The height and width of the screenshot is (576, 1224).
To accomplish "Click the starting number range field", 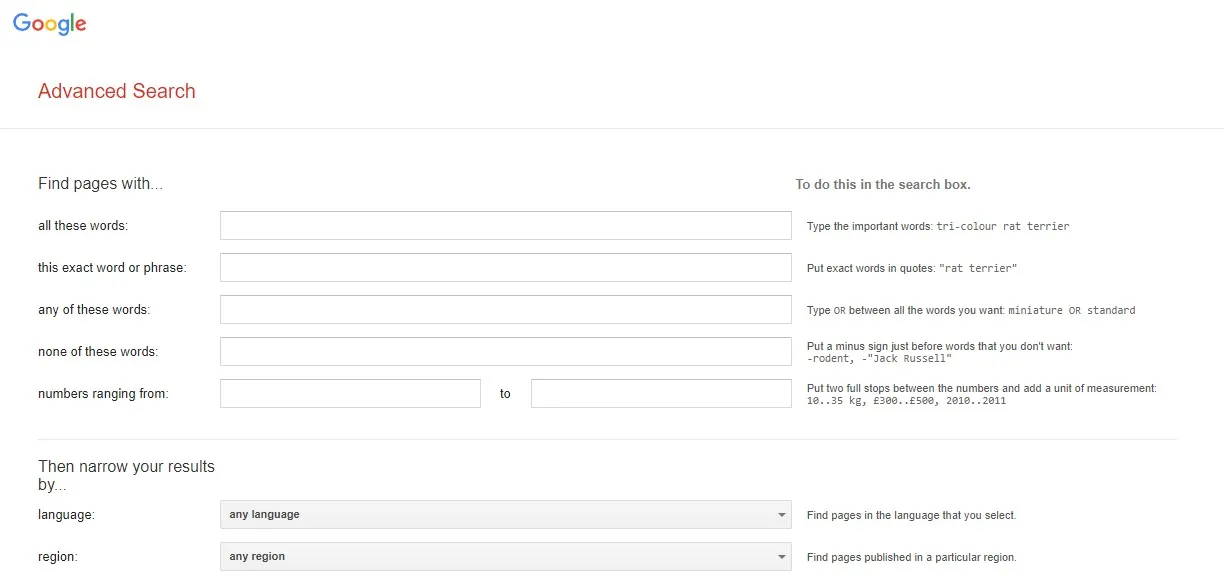I will [350, 394].
